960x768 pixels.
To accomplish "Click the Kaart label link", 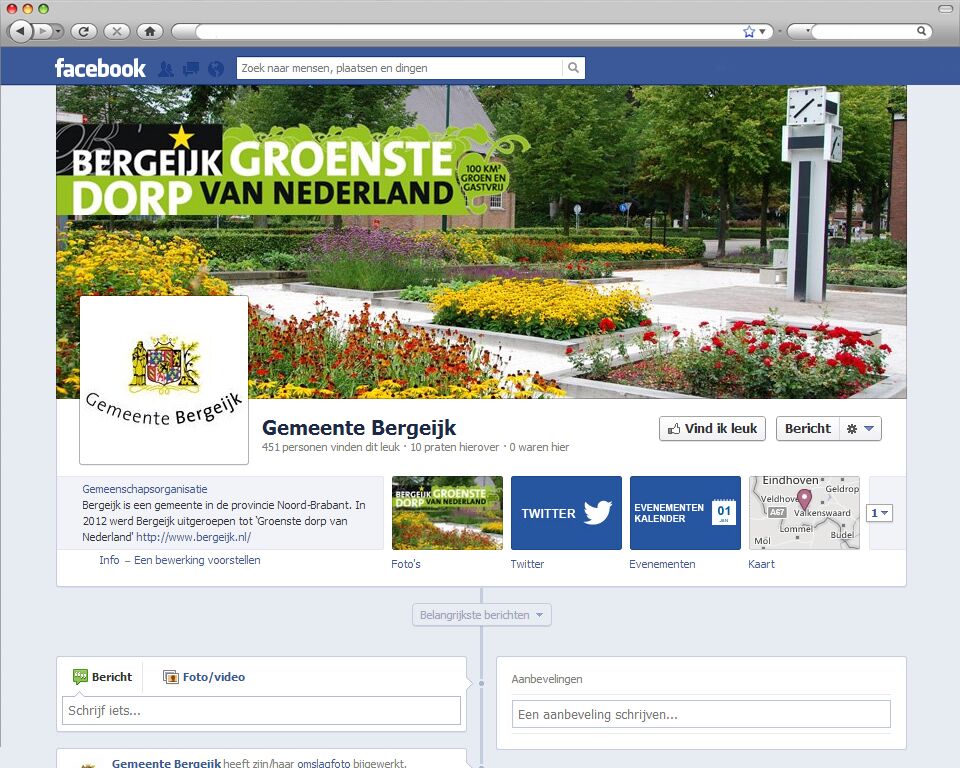I will coord(762,564).
